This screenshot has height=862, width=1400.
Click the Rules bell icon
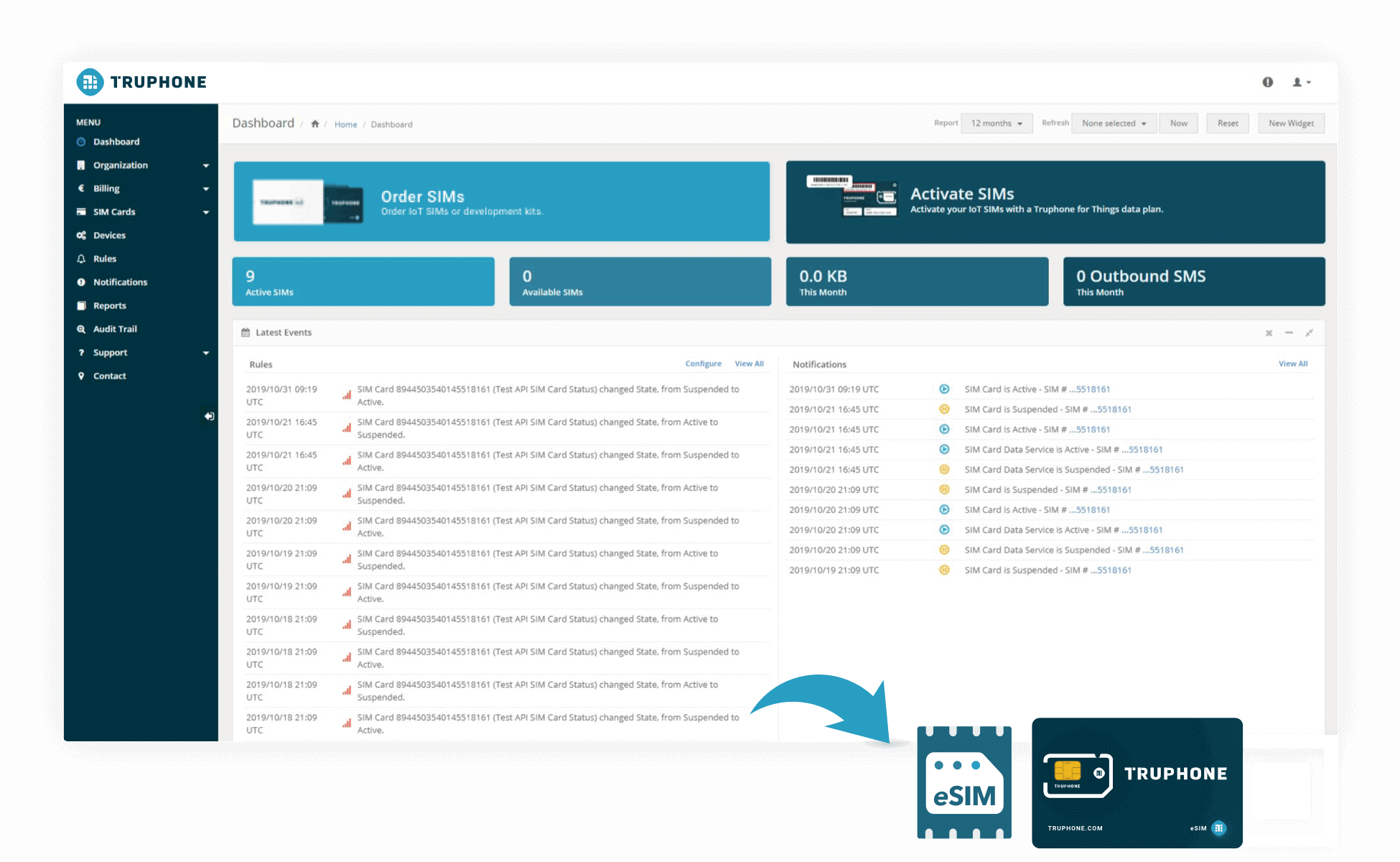pyautogui.click(x=81, y=259)
